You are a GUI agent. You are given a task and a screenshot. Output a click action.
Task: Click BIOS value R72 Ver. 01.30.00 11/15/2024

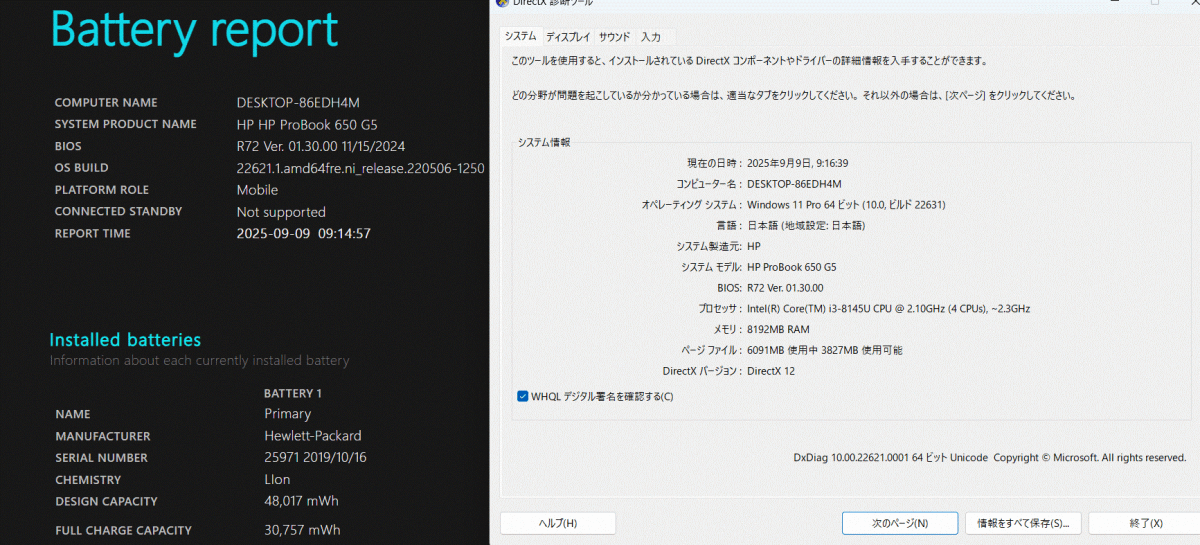point(321,146)
